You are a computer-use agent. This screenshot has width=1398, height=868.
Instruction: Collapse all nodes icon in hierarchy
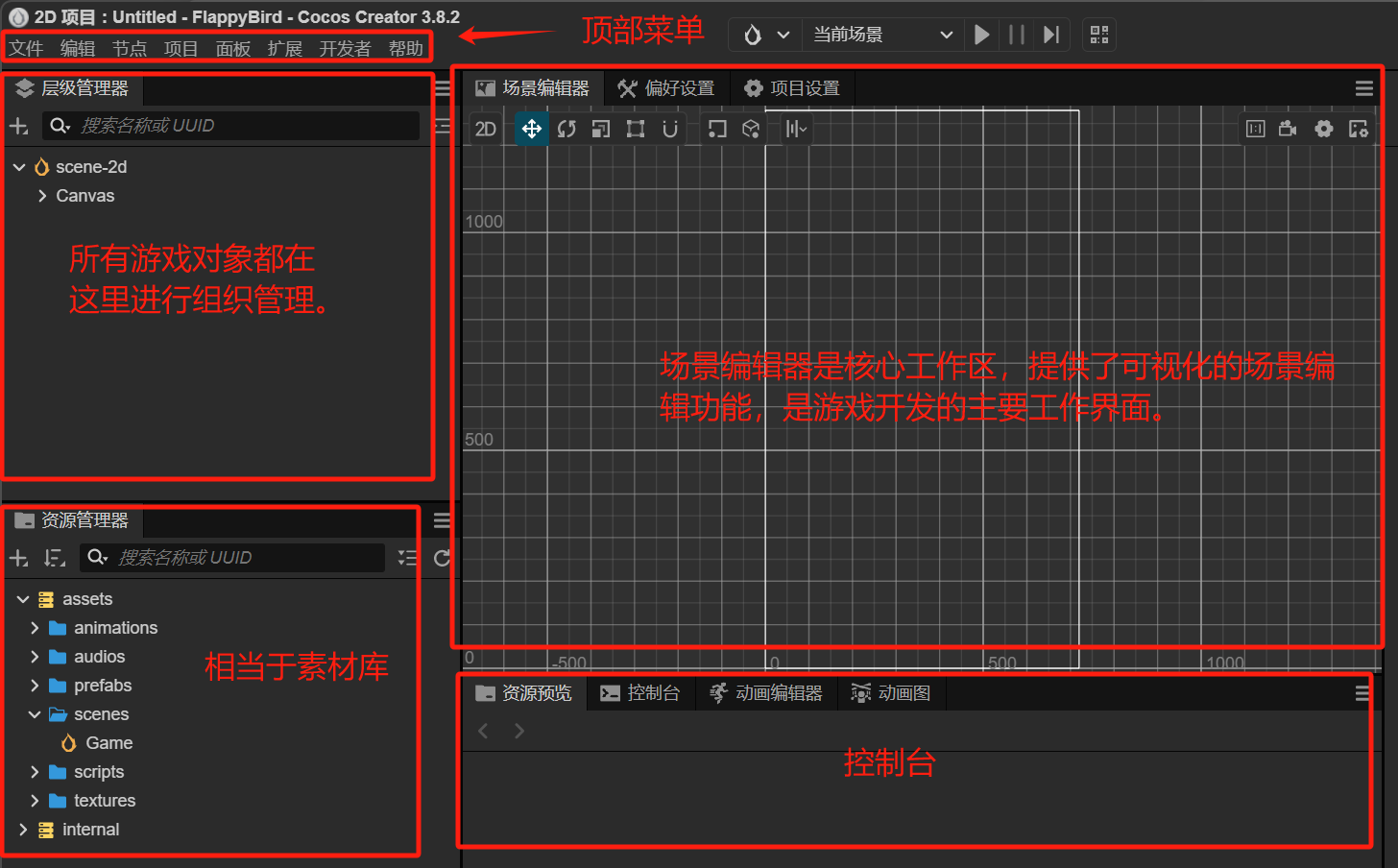coord(442,126)
